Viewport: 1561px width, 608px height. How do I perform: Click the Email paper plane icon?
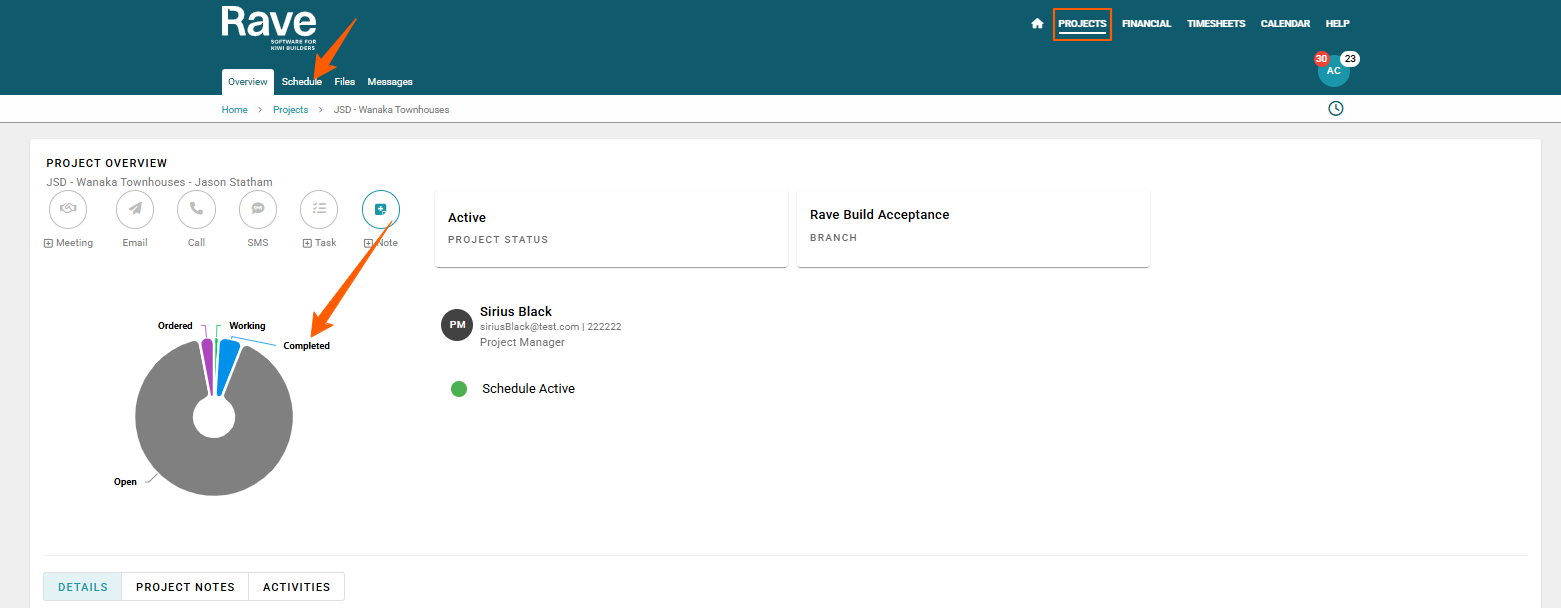click(x=135, y=209)
